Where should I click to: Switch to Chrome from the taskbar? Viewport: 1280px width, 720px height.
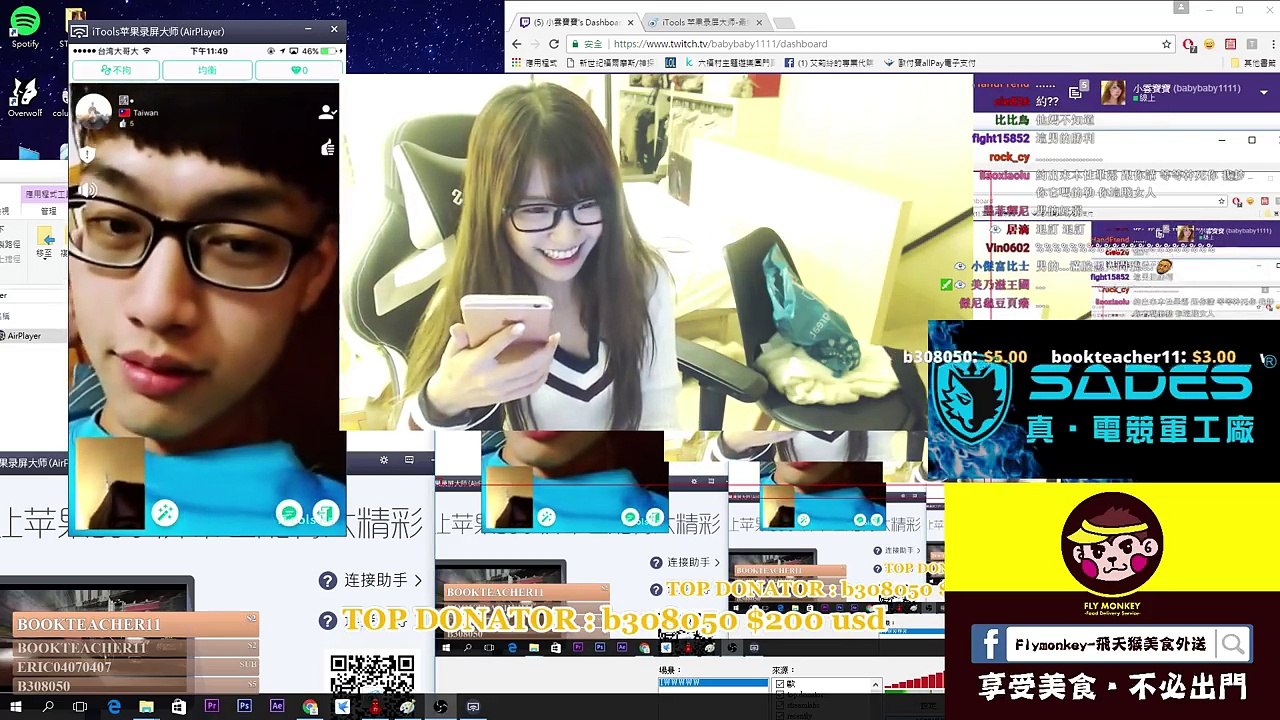click(x=310, y=707)
